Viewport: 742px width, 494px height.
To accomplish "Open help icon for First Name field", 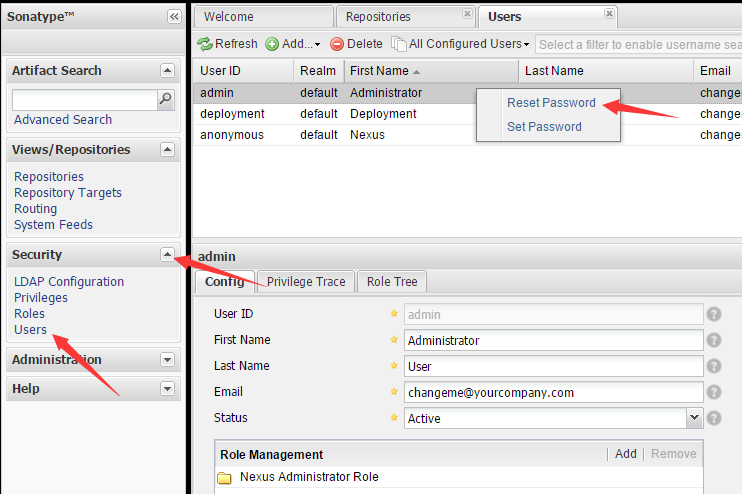I will click(x=714, y=340).
